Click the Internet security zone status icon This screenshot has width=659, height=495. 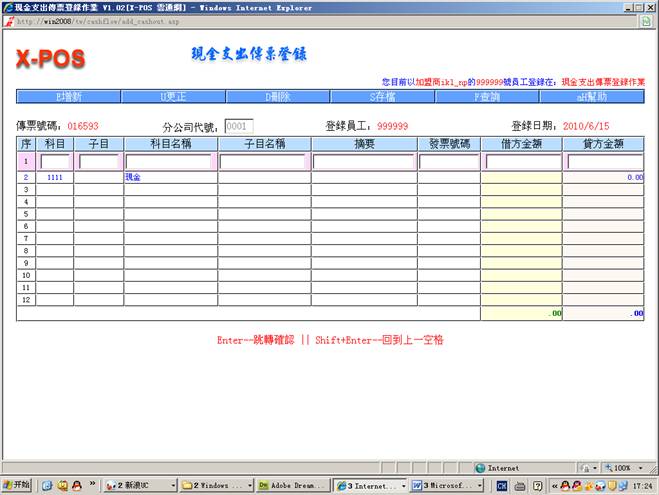click(481, 467)
